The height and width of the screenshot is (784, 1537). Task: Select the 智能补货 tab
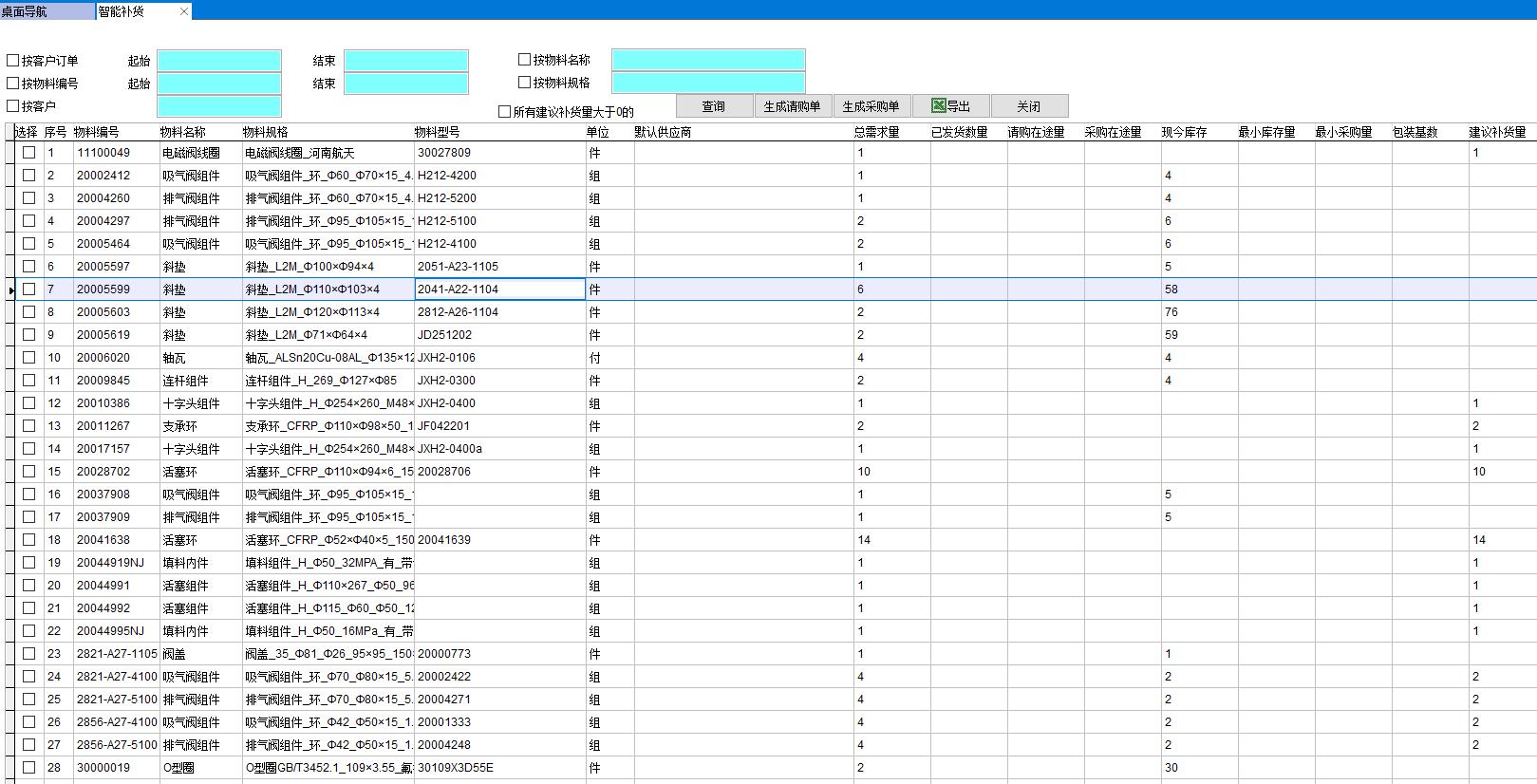click(x=123, y=11)
